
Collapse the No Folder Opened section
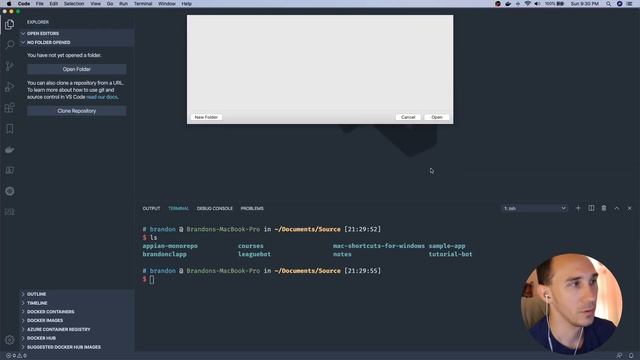tap(77, 42)
